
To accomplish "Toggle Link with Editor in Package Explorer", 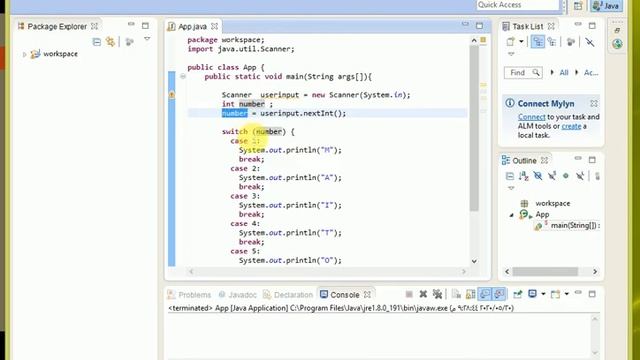I will click(110, 42).
